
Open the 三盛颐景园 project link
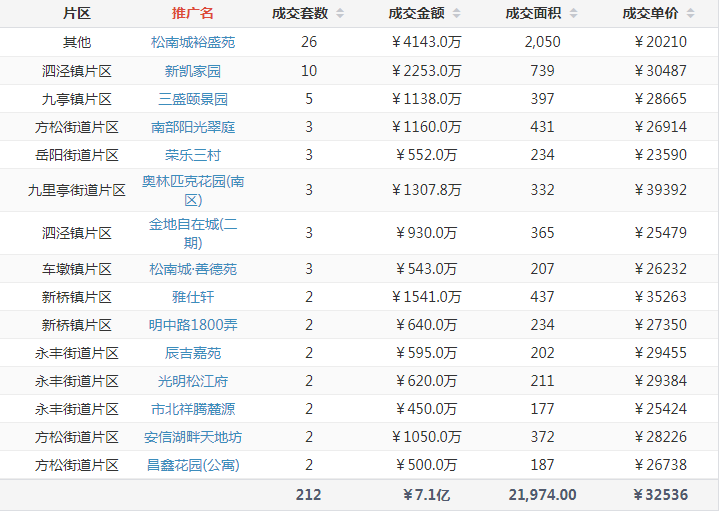point(193,99)
